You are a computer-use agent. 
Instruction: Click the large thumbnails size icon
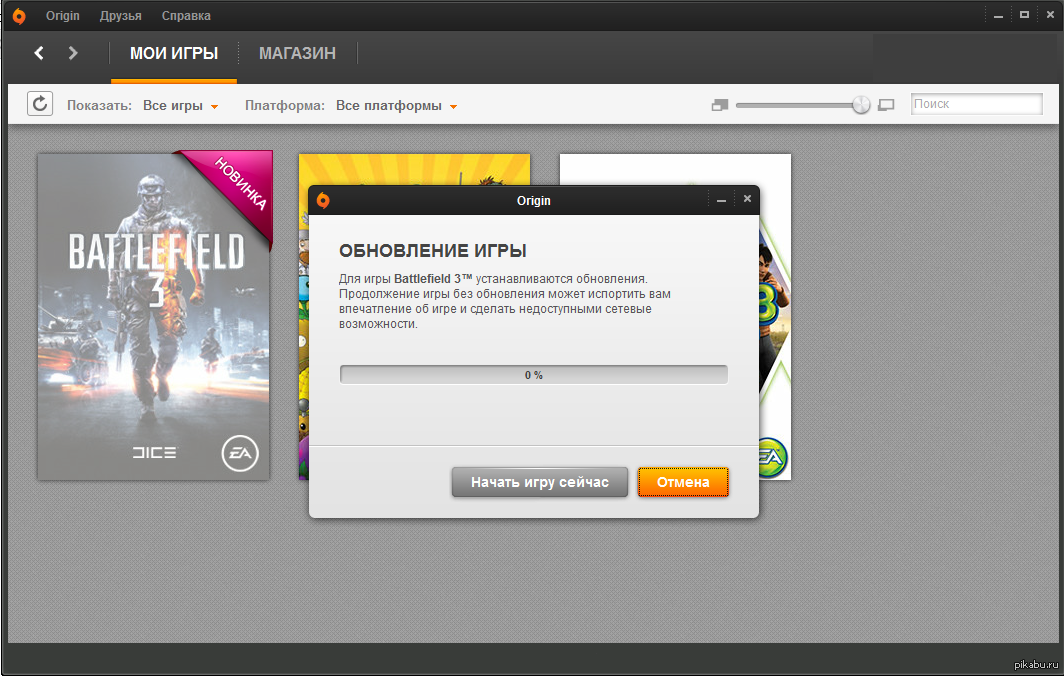click(885, 105)
